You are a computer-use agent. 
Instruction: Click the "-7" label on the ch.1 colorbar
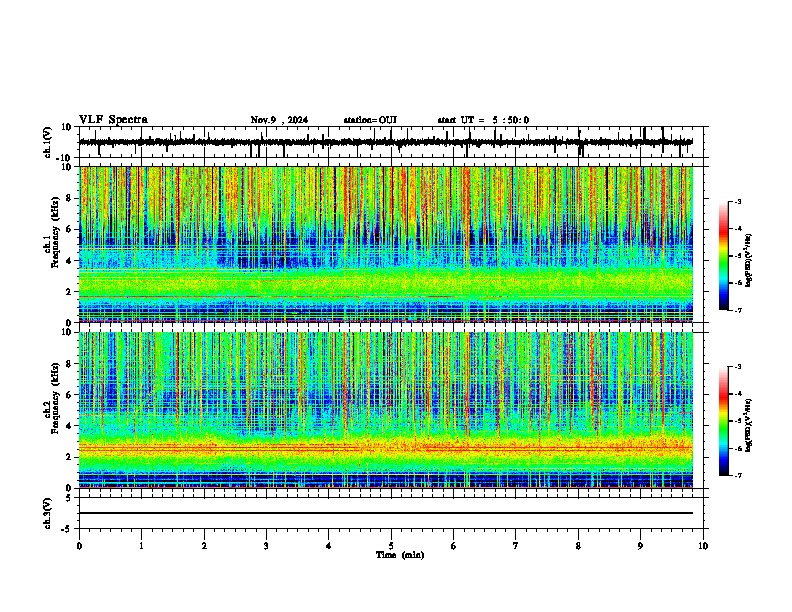(x=738, y=310)
